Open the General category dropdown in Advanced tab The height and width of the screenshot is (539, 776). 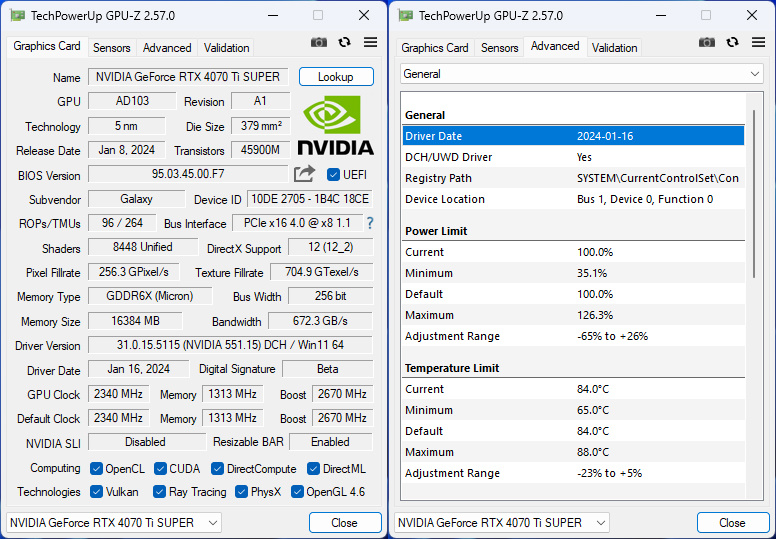(582, 74)
